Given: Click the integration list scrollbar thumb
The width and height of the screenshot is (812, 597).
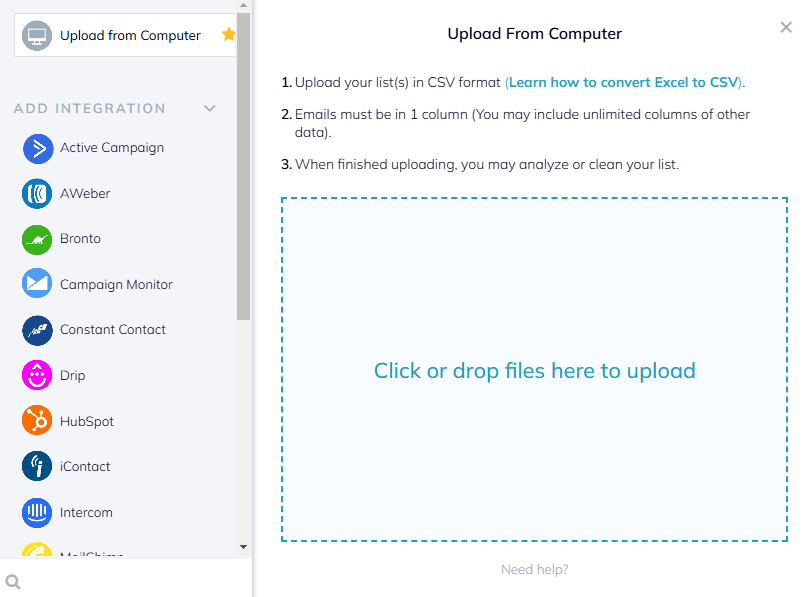Looking at the screenshot, I should (243, 167).
